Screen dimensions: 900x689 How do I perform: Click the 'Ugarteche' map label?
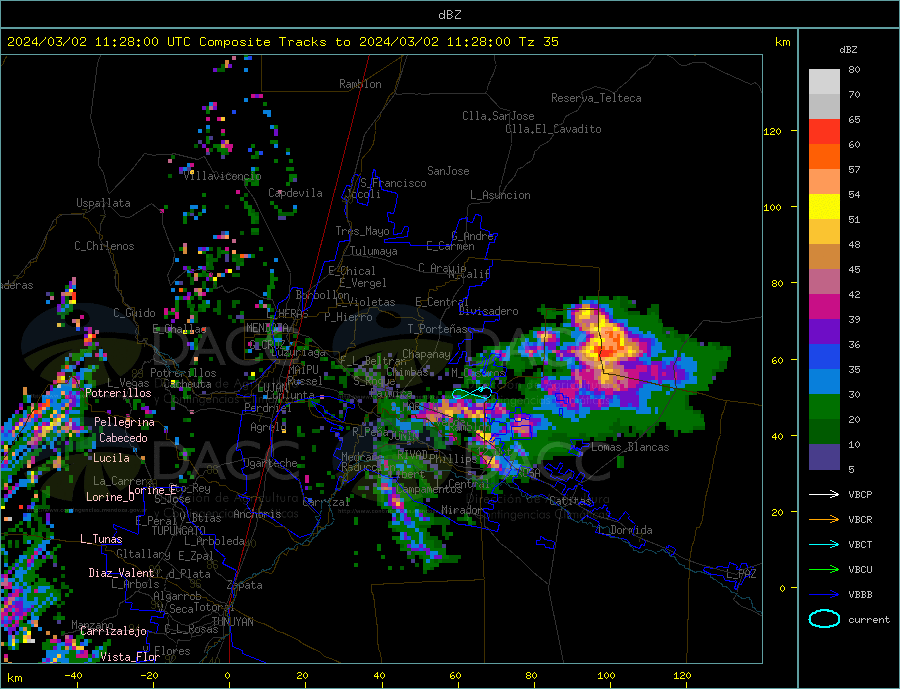(x=270, y=463)
